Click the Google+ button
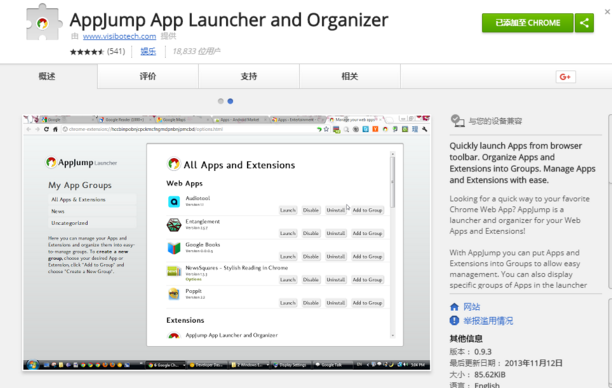 click(565, 77)
